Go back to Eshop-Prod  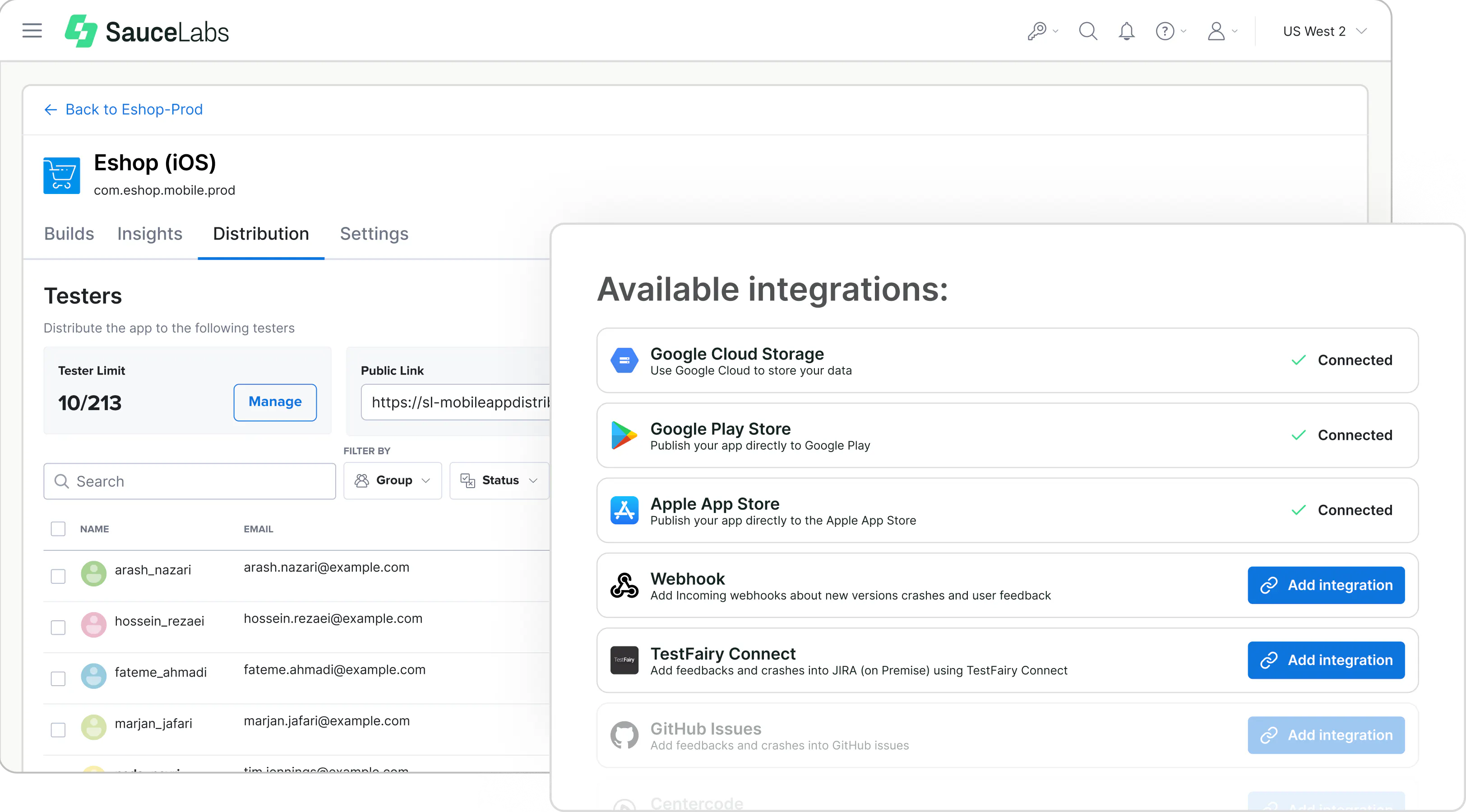coord(124,109)
